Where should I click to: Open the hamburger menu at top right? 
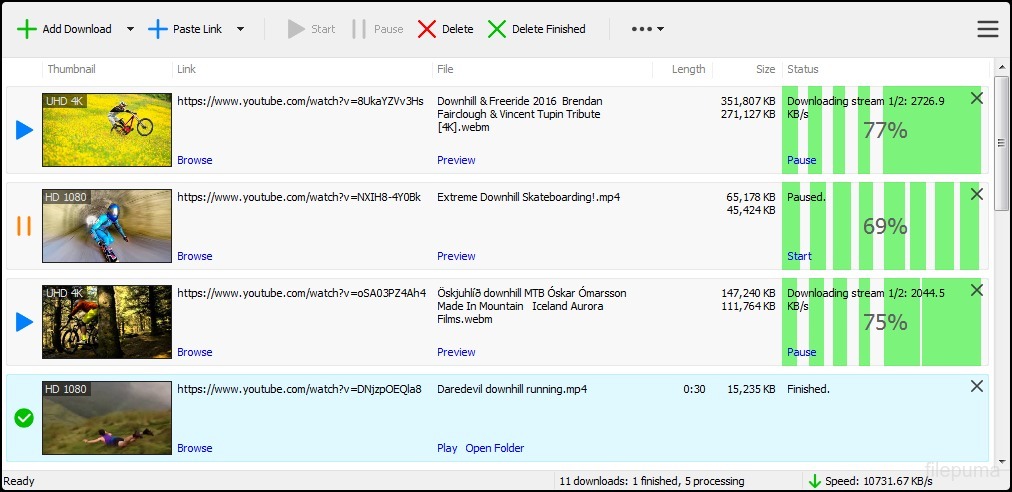pos(988,29)
